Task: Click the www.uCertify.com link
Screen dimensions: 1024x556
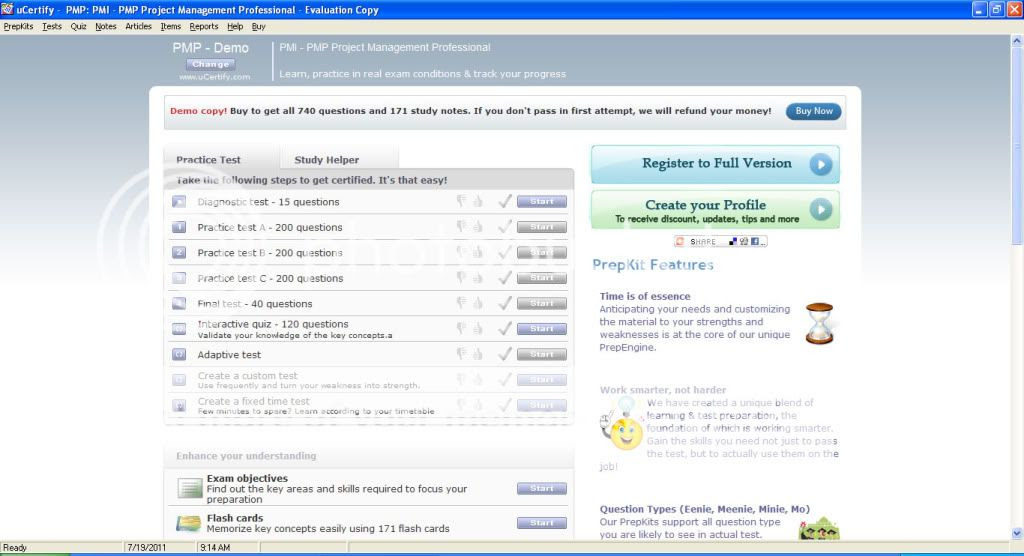Action: pos(214,77)
